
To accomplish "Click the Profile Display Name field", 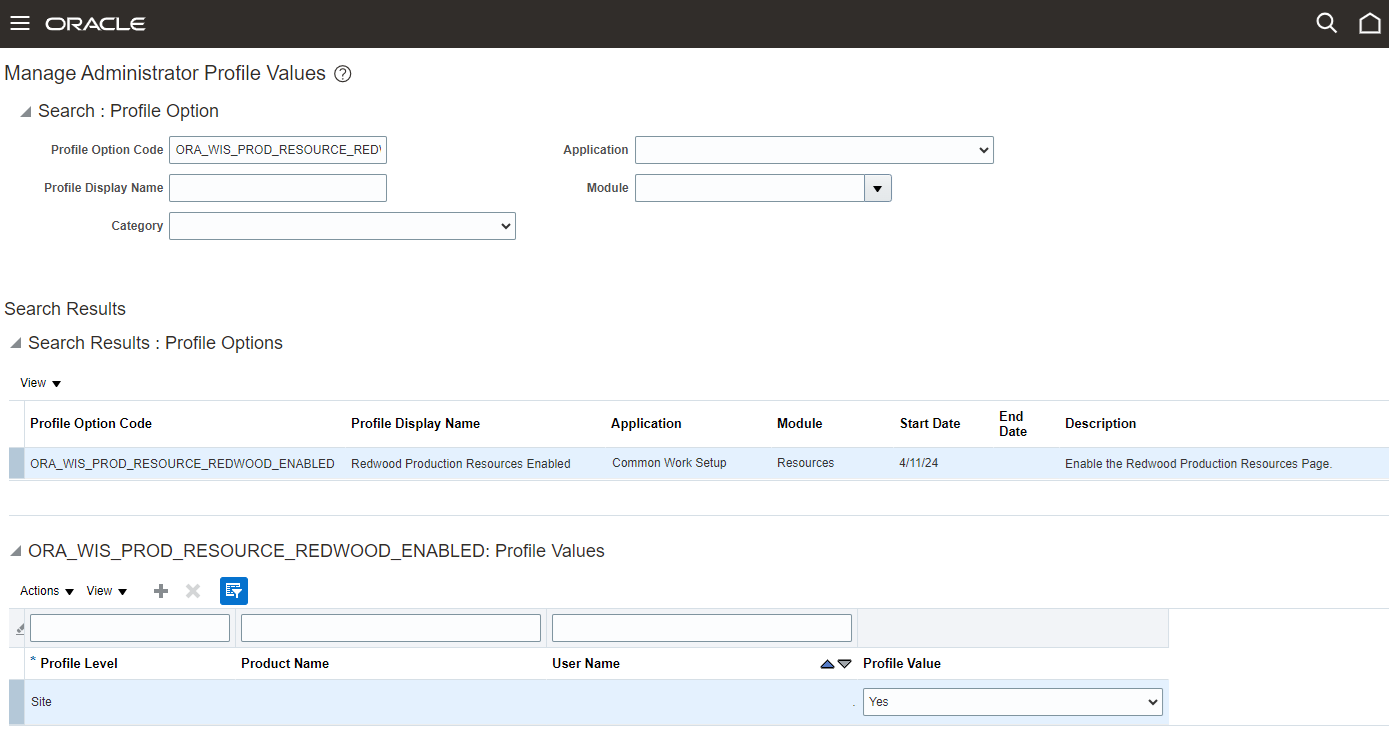I will coord(278,188).
